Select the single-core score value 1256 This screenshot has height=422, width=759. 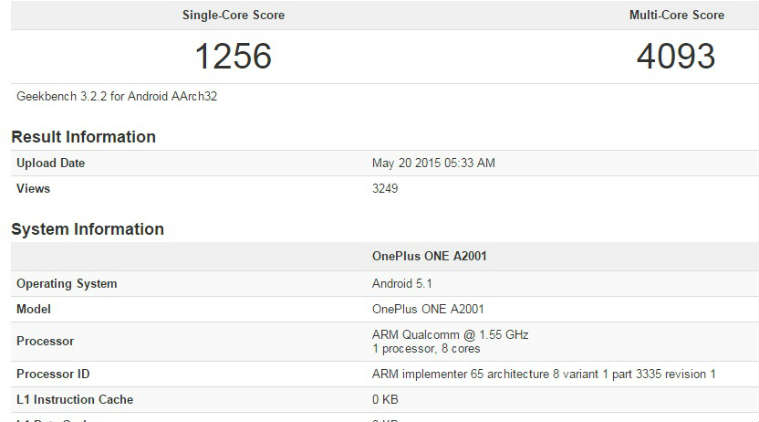pos(233,56)
